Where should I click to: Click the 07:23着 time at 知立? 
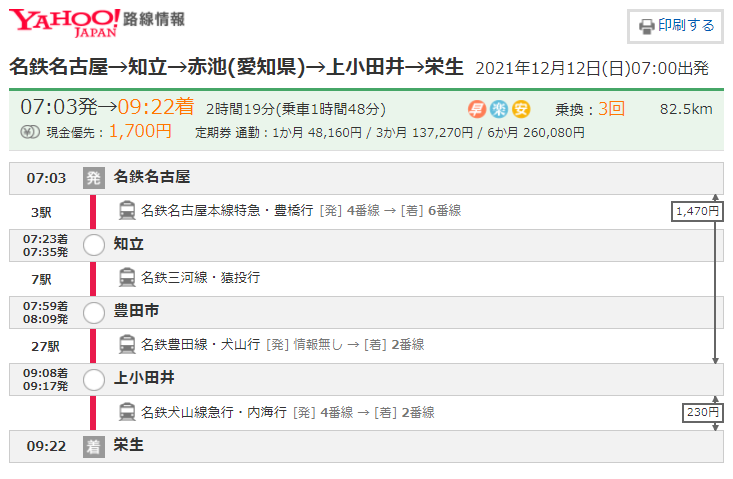[x=45, y=239]
